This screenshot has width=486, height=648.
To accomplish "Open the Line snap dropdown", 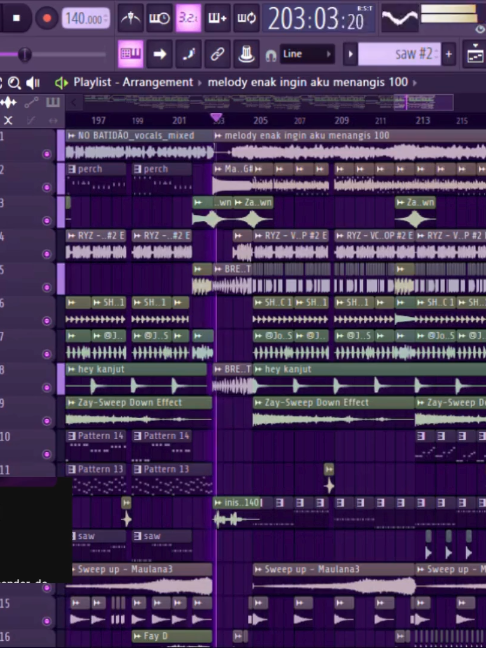I will (307, 54).
